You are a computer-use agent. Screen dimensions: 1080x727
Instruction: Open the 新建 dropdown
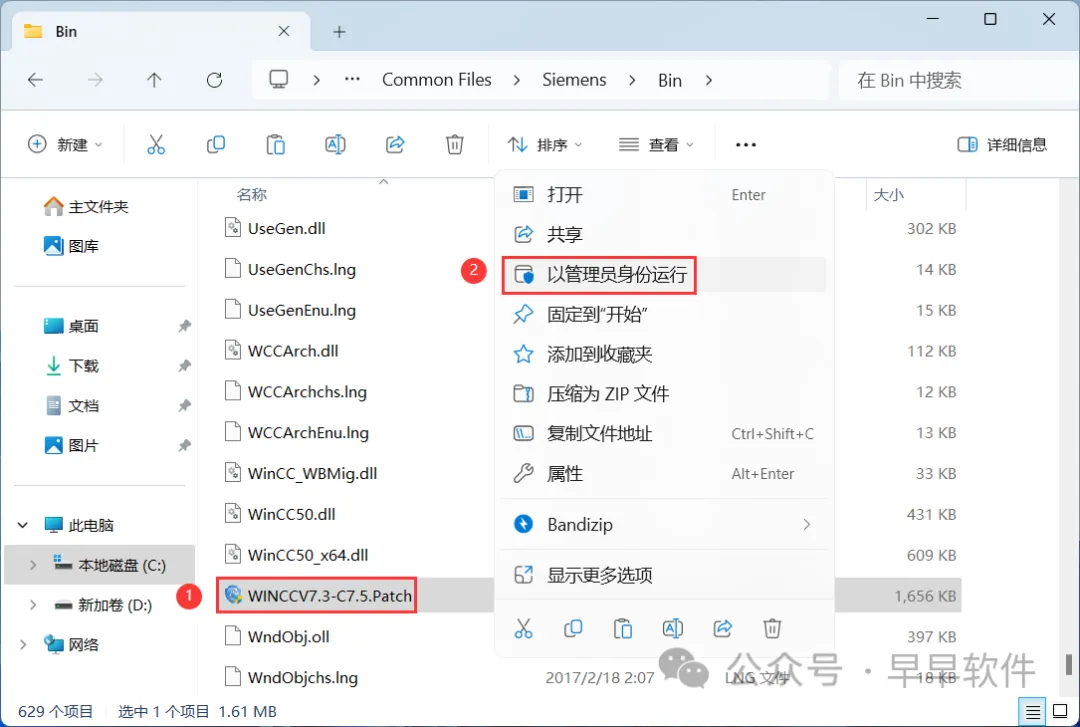click(x=65, y=145)
